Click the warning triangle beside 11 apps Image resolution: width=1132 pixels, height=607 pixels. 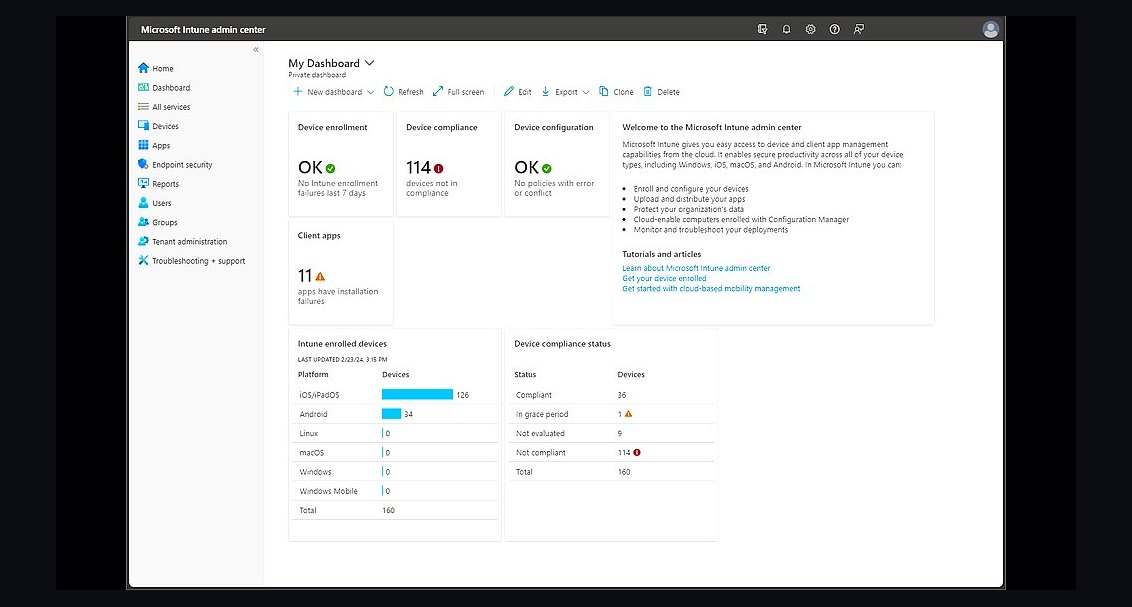pos(320,276)
